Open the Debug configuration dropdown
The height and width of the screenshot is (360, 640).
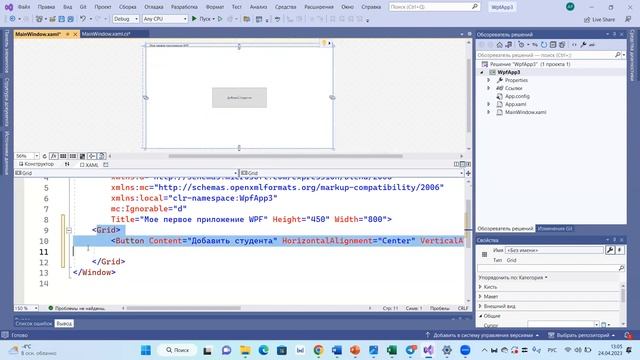click(126, 19)
